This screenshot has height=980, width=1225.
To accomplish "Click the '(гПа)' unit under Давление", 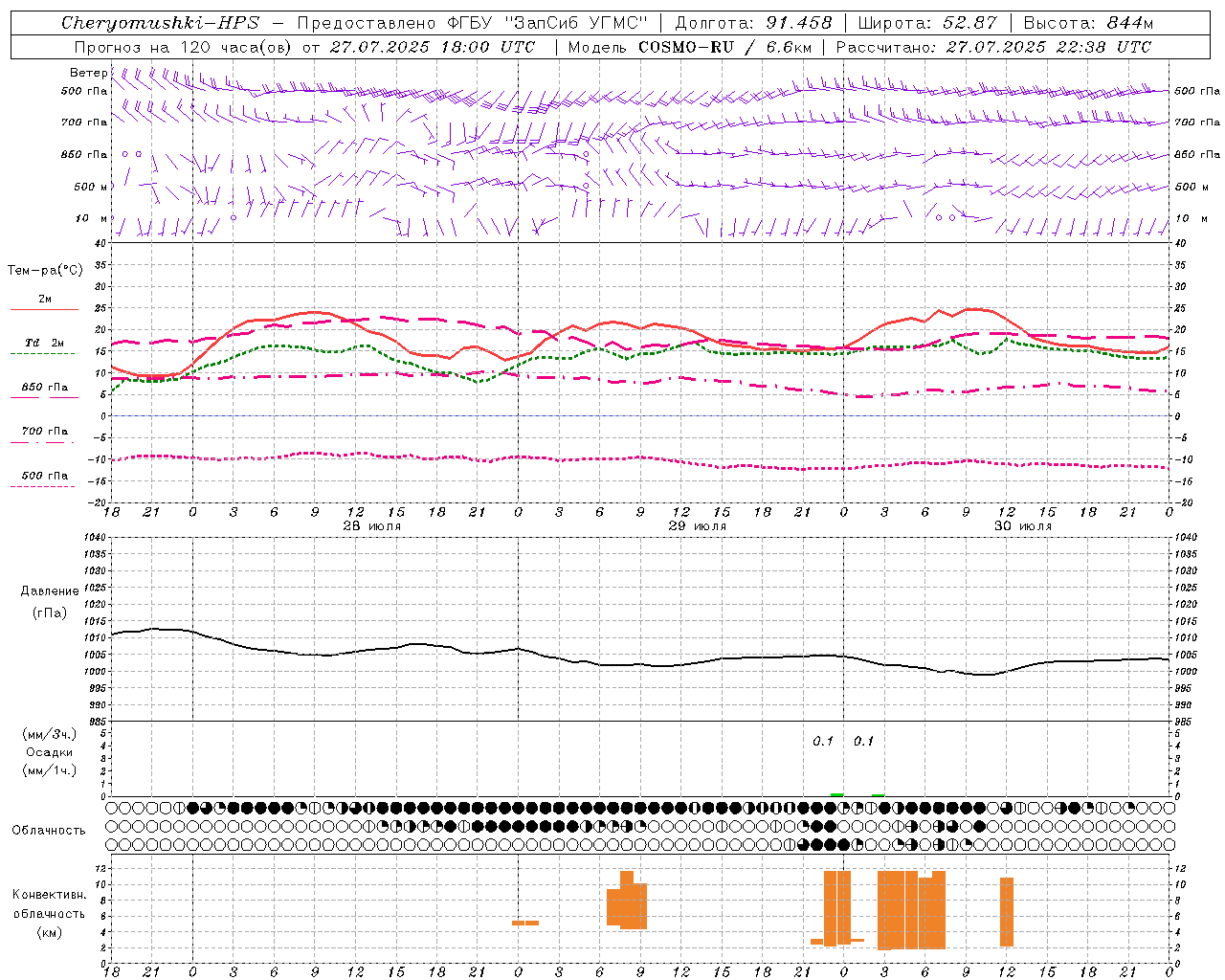I will pos(50,612).
